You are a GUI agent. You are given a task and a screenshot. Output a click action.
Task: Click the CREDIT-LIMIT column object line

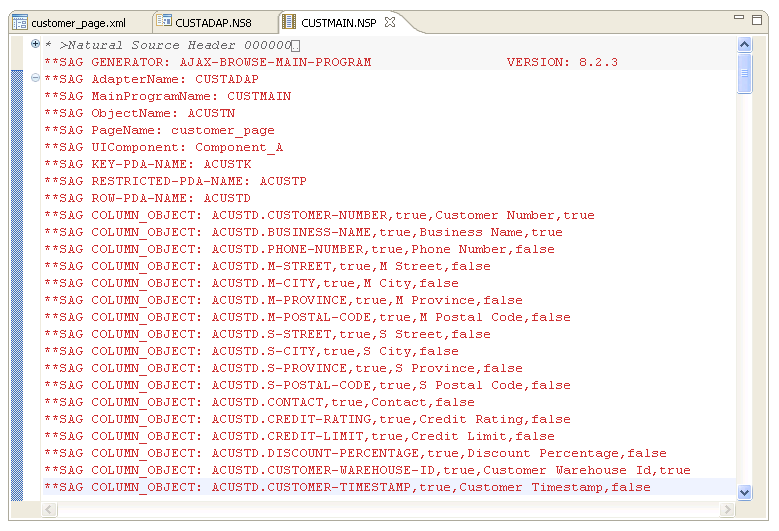coord(298,437)
